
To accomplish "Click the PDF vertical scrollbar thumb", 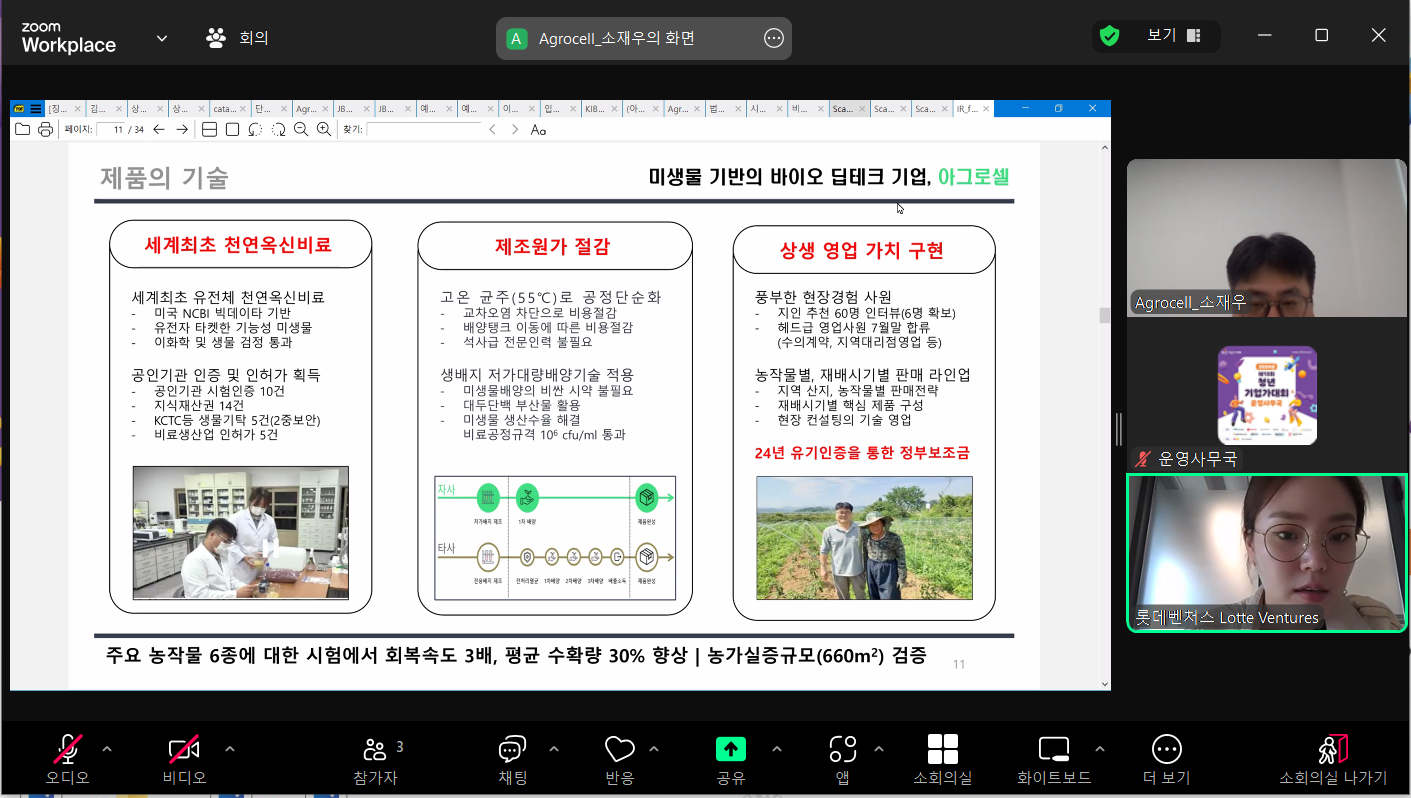I will (x=1105, y=315).
